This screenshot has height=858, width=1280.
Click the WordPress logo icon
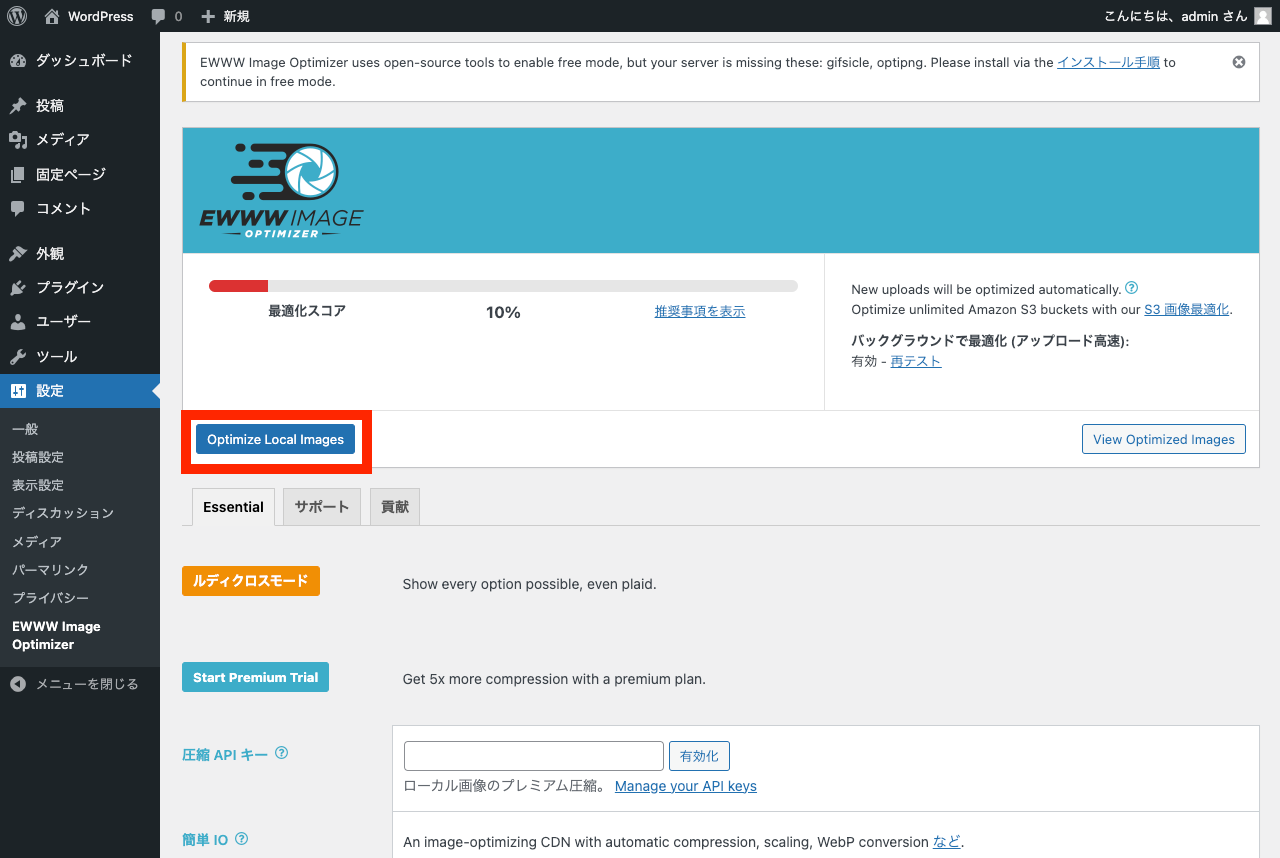pyautogui.click(x=17, y=16)
